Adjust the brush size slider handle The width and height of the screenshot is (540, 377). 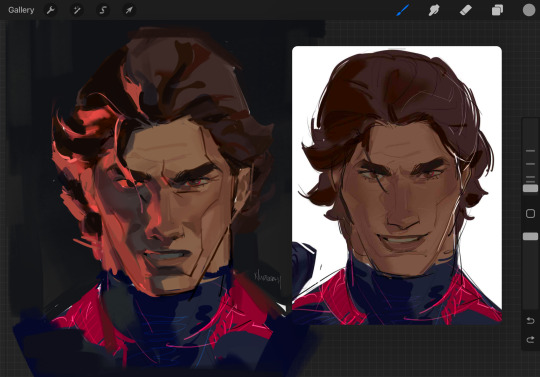(530, 188)
